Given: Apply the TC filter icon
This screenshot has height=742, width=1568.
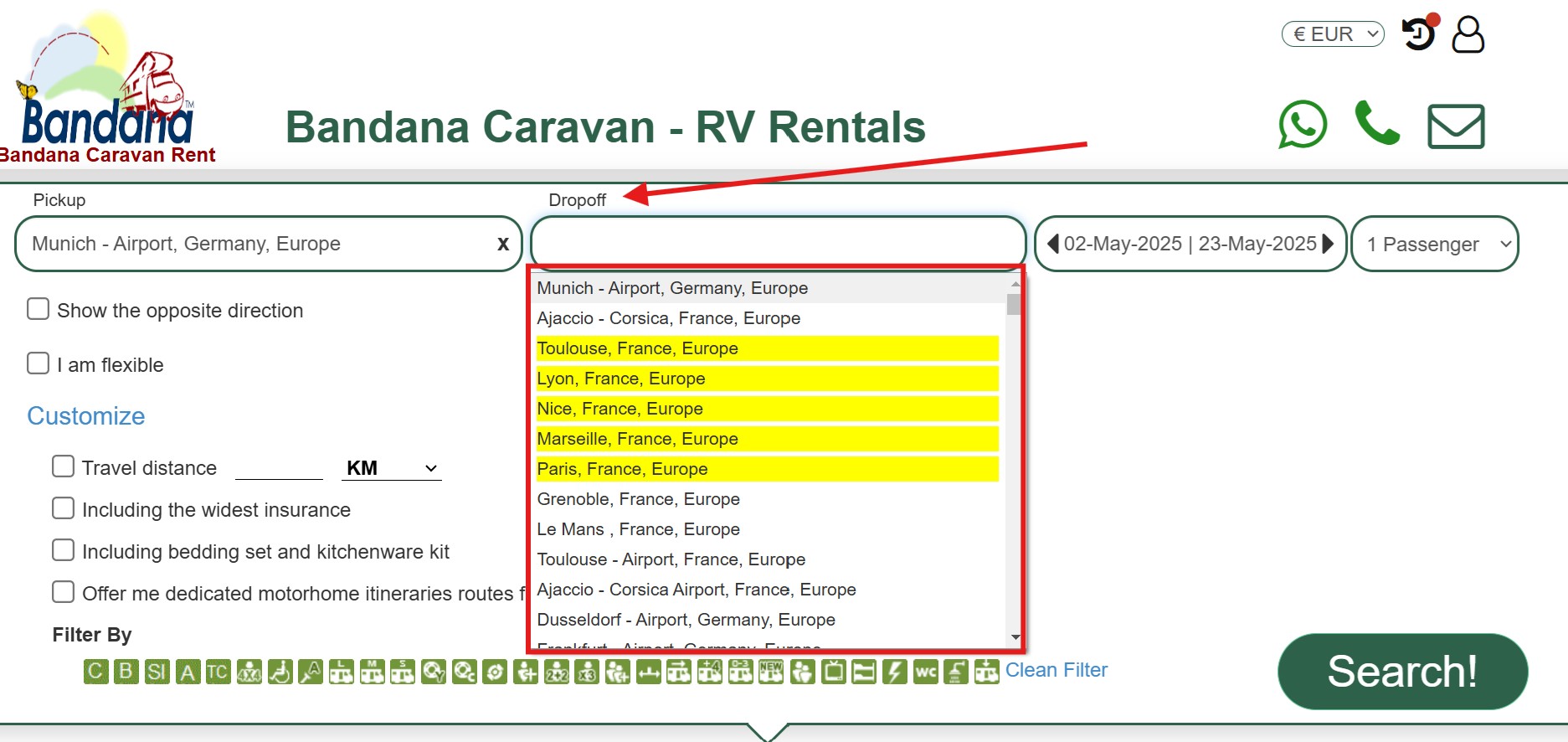Looking at the screenshot, I should [x=218, y=672].
